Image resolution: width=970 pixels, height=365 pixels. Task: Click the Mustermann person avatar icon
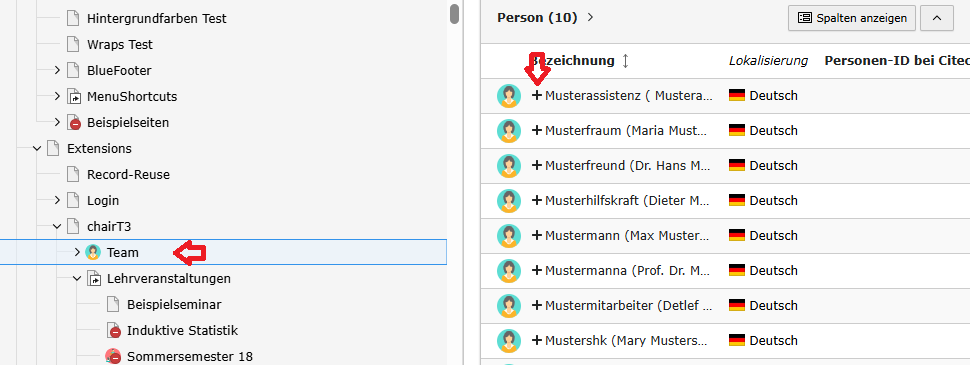pos(509,236)
